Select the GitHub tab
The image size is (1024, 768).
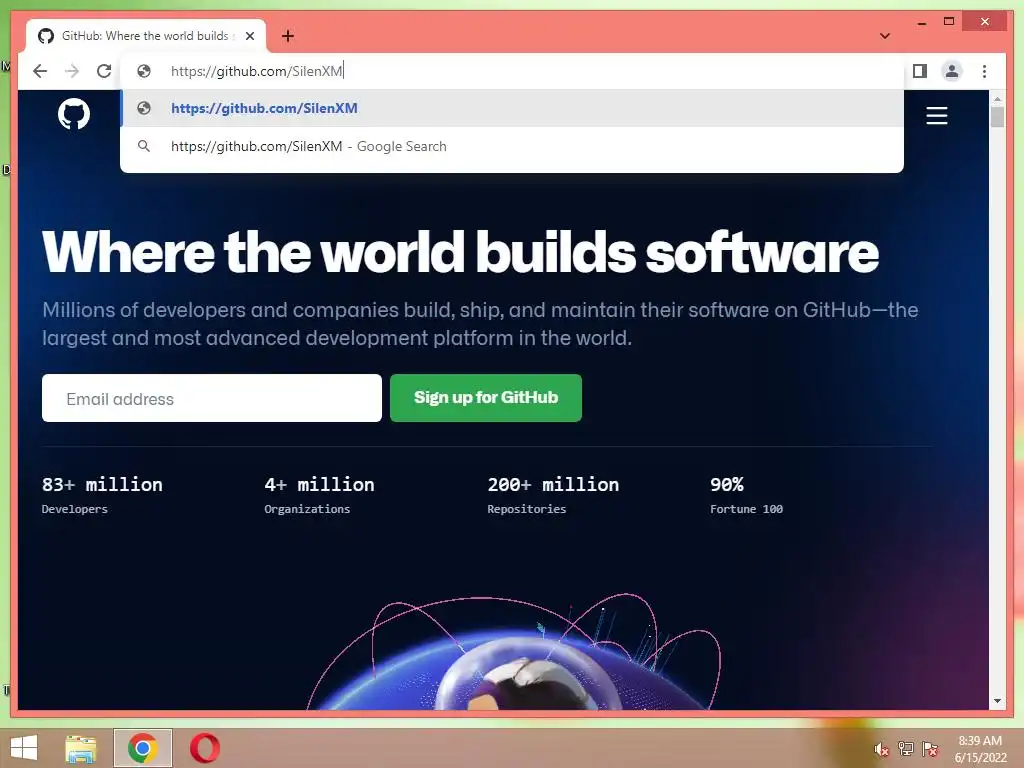[145, 36]
